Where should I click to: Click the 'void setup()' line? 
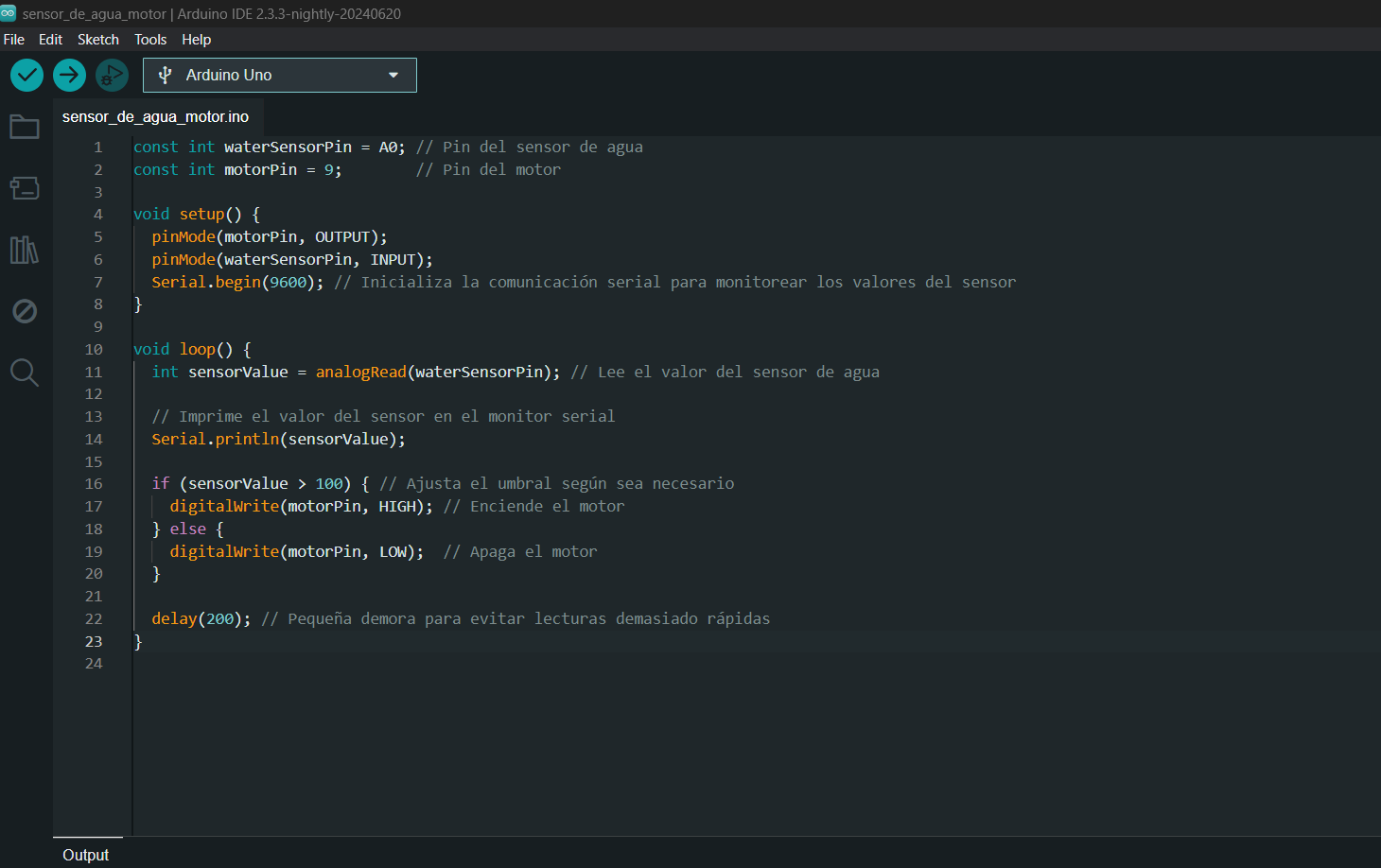click(197, 215)
